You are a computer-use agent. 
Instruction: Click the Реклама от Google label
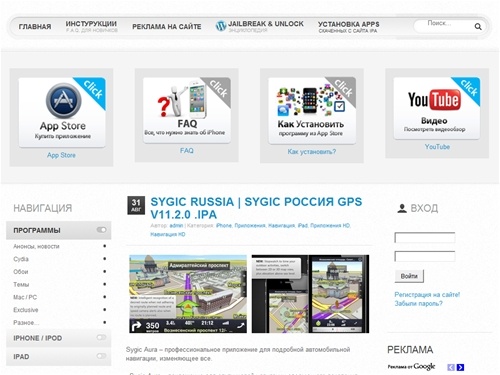point(411,367)
